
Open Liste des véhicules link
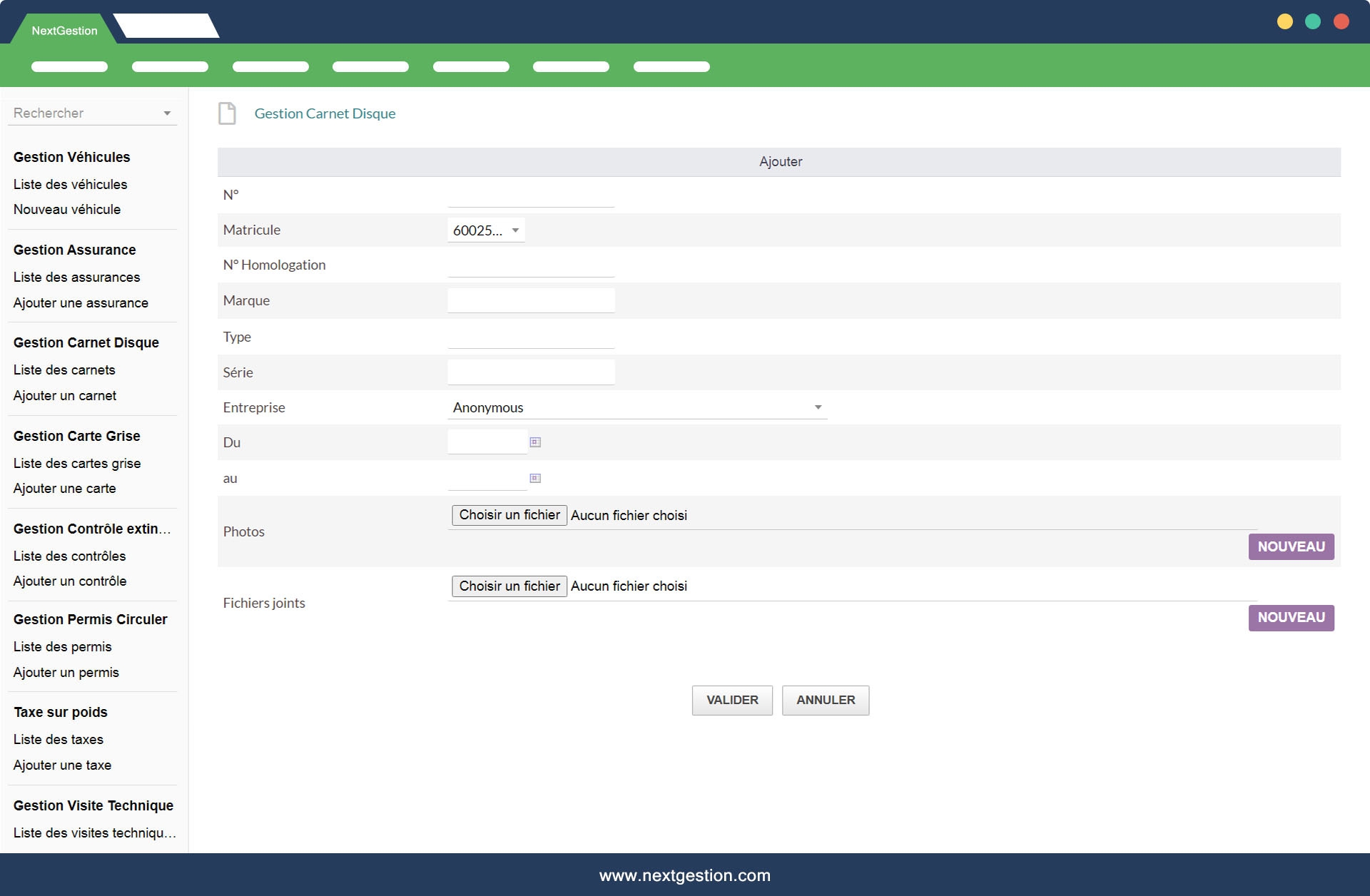tap(70, 184)
